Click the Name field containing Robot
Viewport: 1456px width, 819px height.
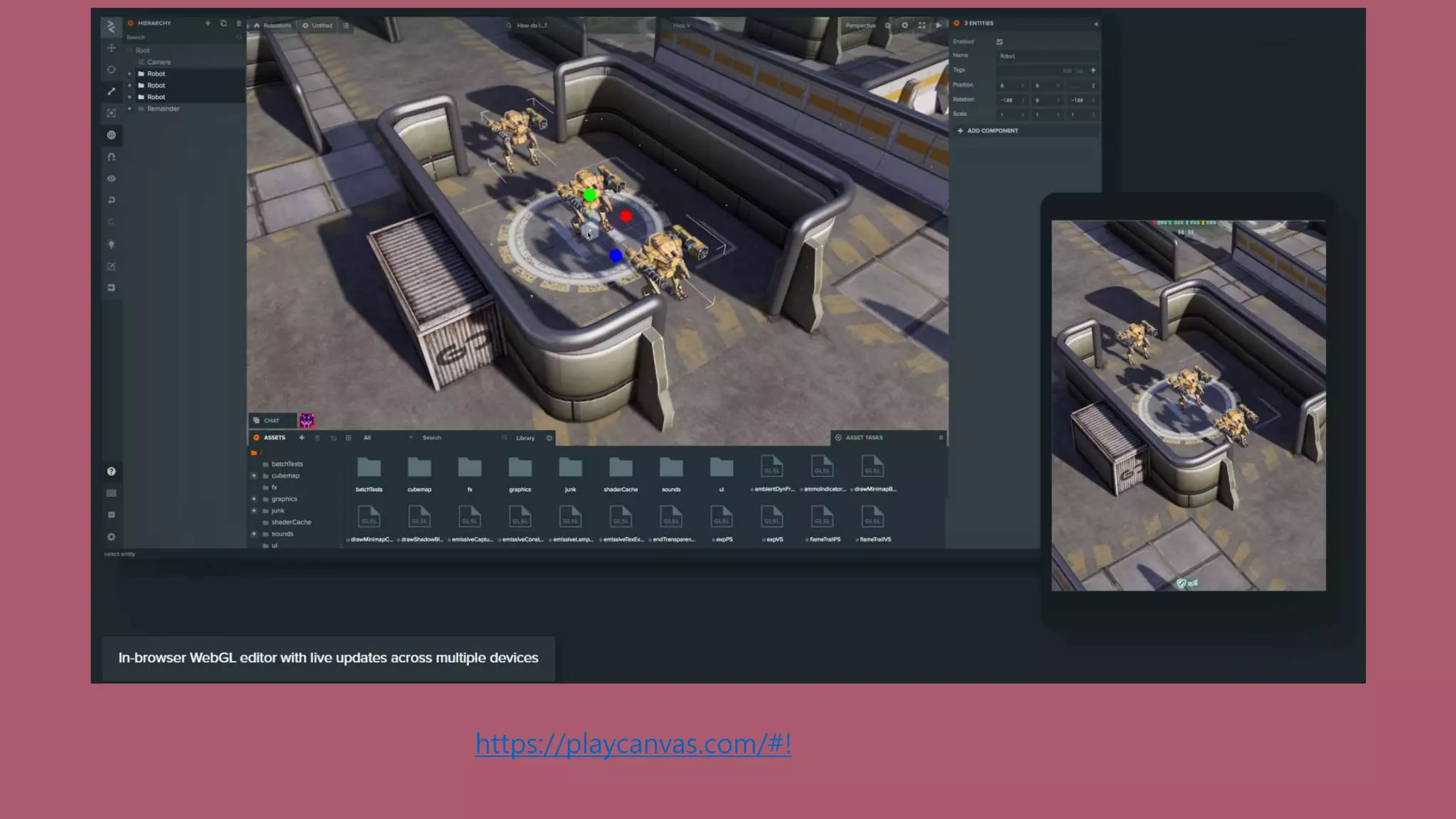pyautogui.click(x=1047, y=56)
